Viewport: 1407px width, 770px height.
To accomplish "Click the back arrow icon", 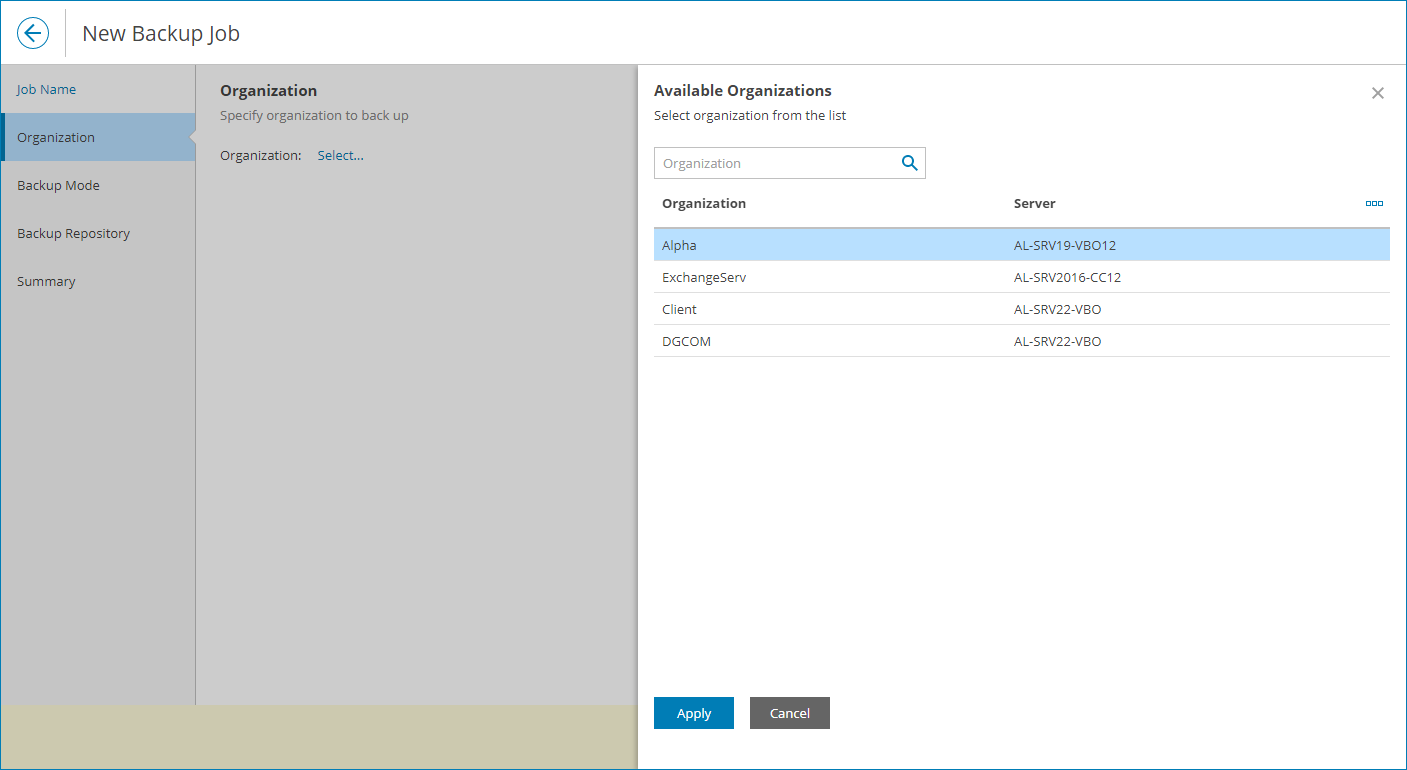I will [33, 33].
